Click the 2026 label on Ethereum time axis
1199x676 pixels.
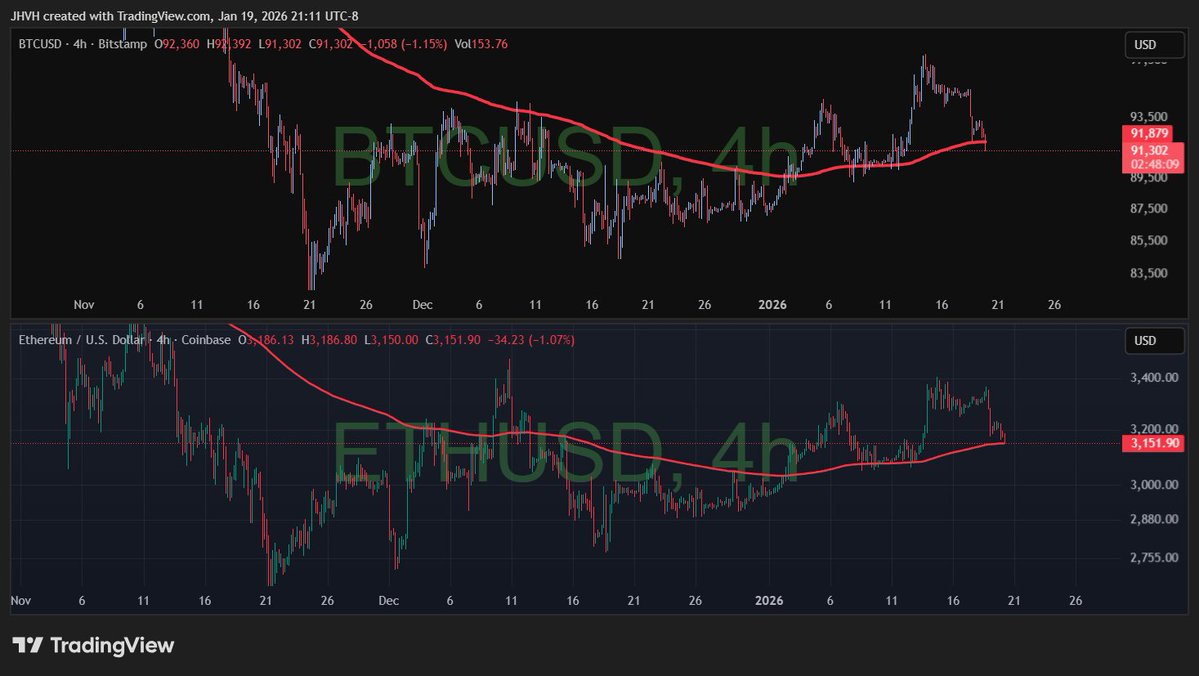(768, 600)
